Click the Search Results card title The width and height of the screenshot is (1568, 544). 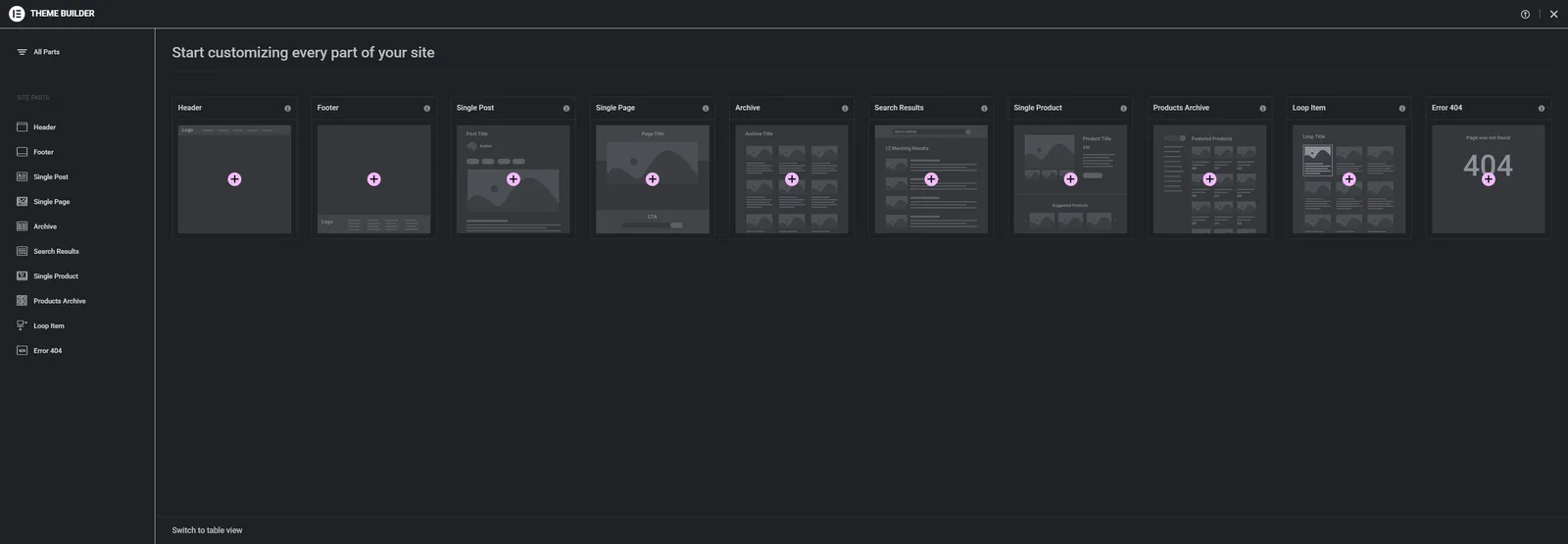(x=899, y=108)
